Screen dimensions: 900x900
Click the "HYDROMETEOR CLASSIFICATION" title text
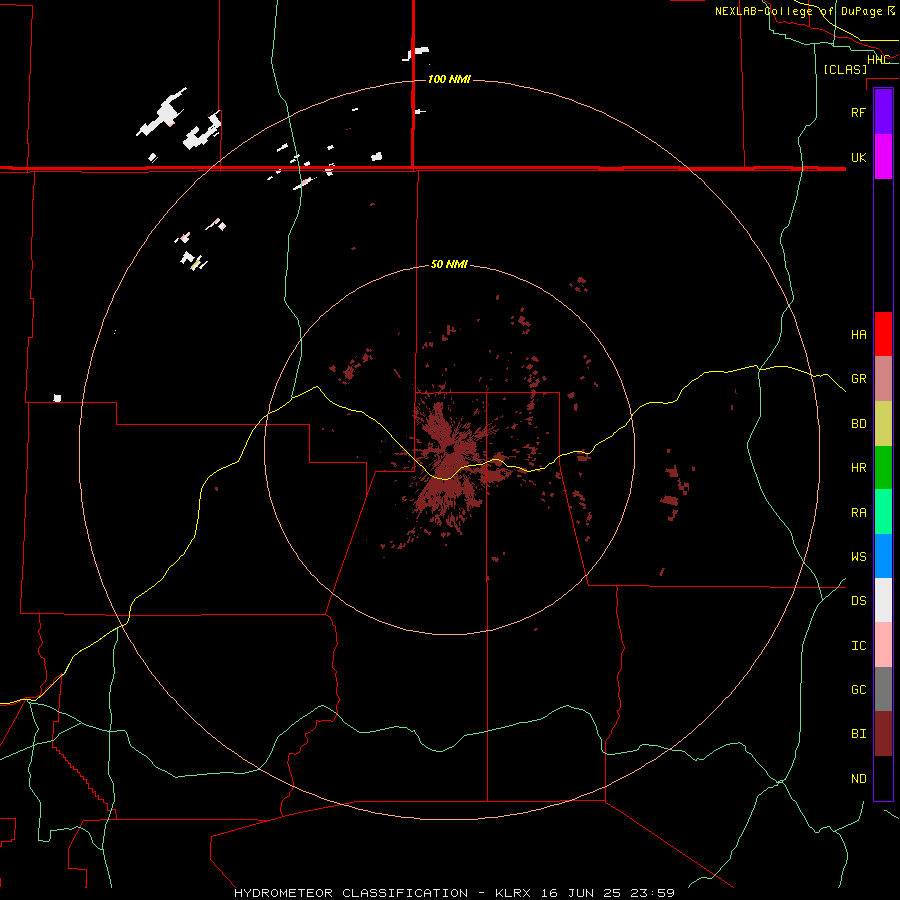pyautogui.click(x=351, y=893)
